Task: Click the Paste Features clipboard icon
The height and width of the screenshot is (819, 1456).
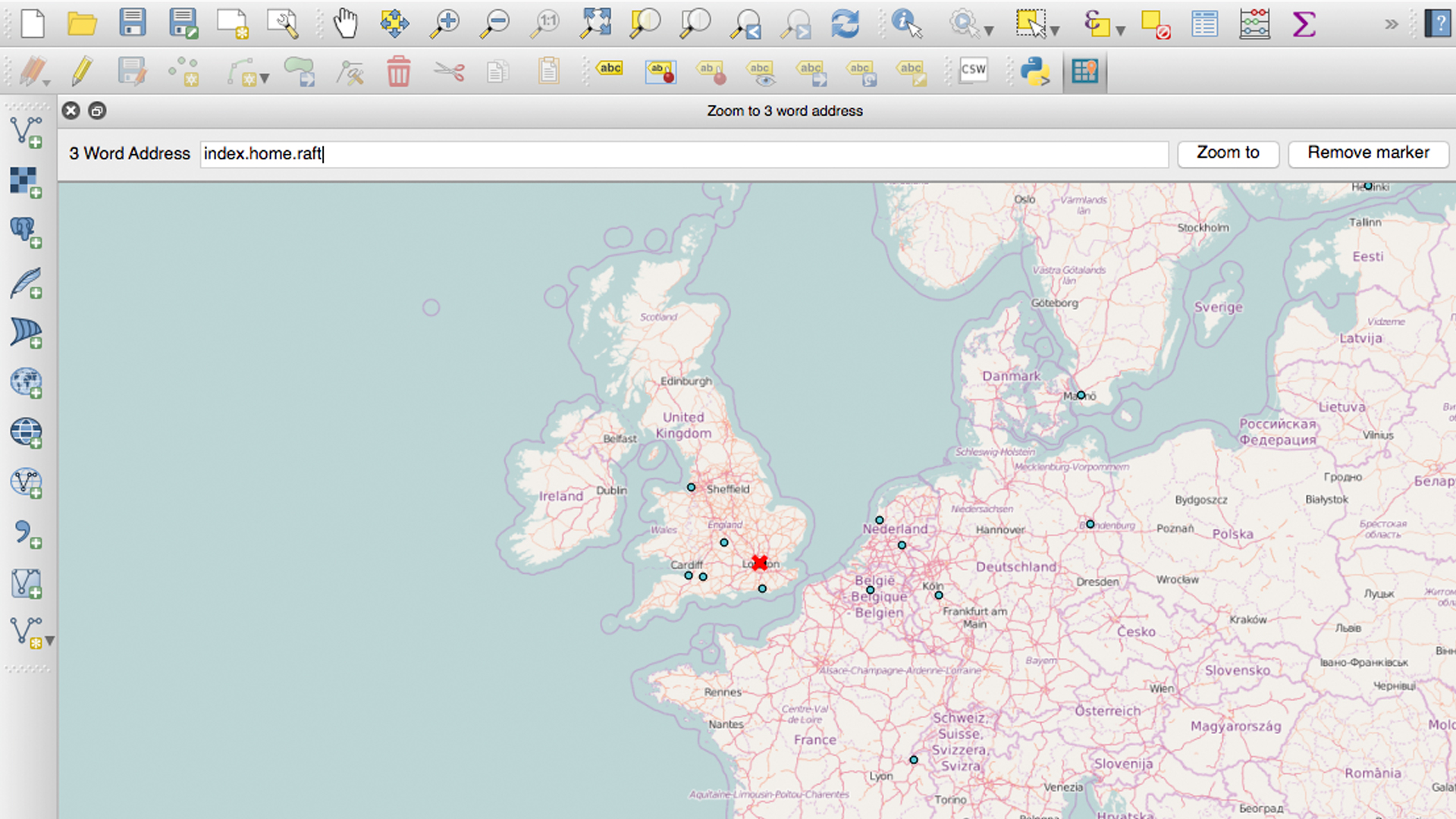Action: pos(548,72)
